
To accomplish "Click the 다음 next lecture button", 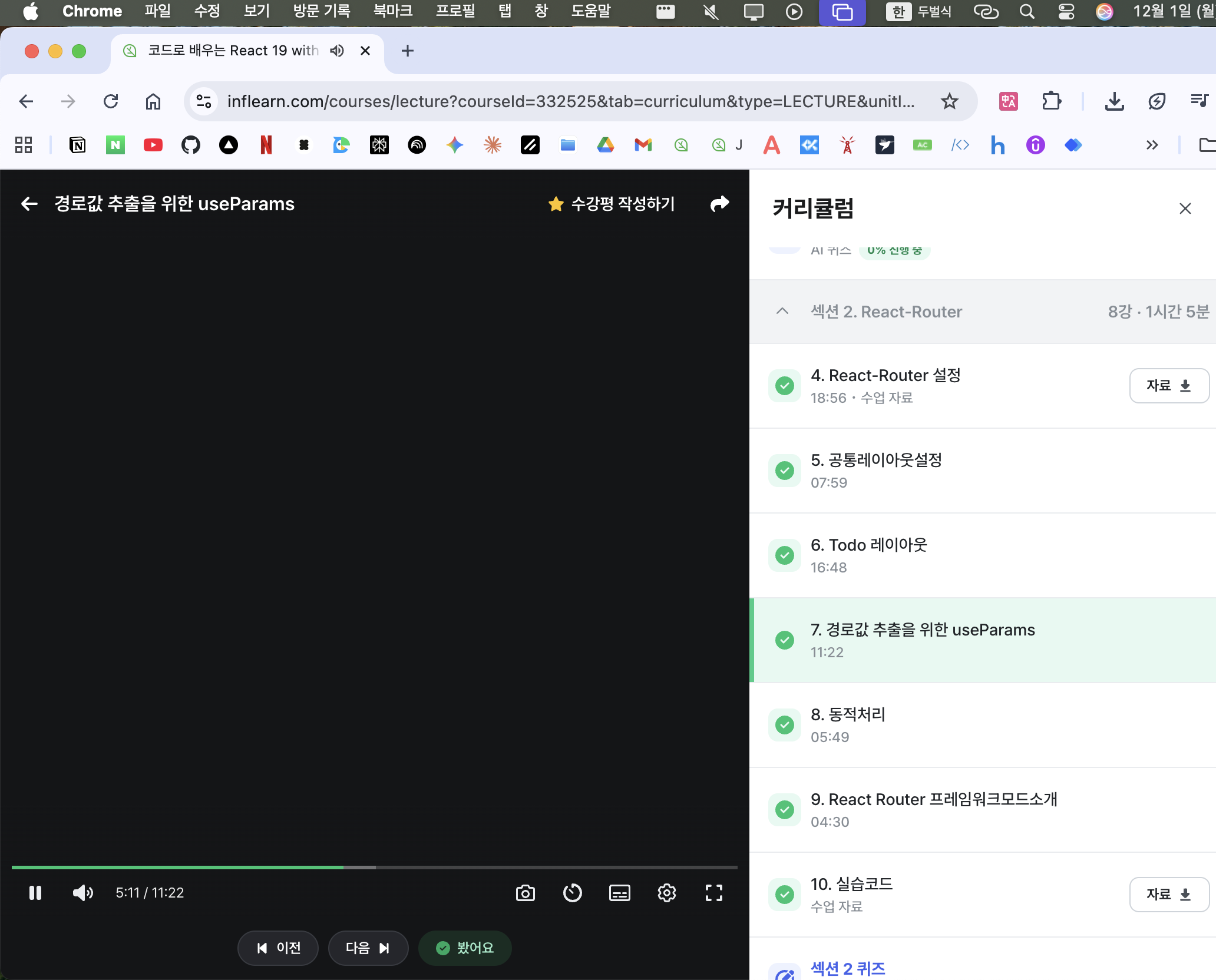I will tap(368, 948).
